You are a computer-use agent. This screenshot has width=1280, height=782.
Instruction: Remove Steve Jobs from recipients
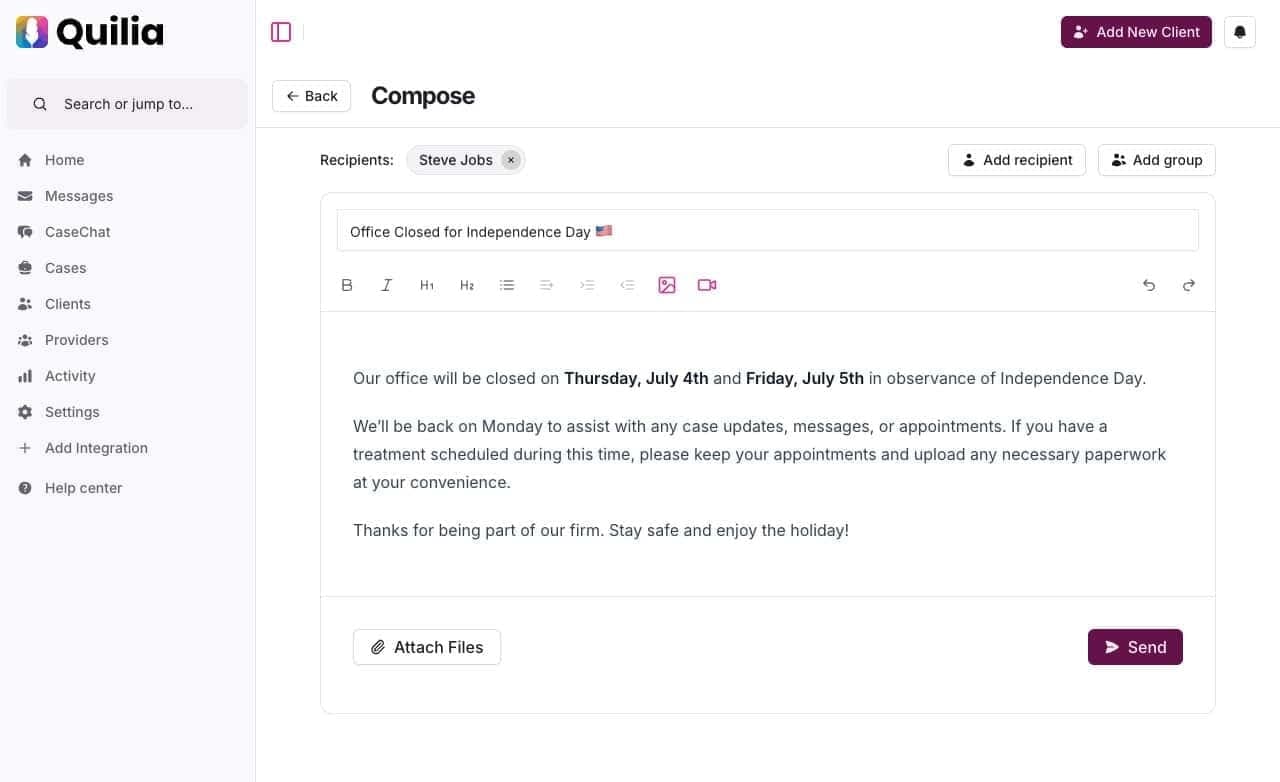510,159
